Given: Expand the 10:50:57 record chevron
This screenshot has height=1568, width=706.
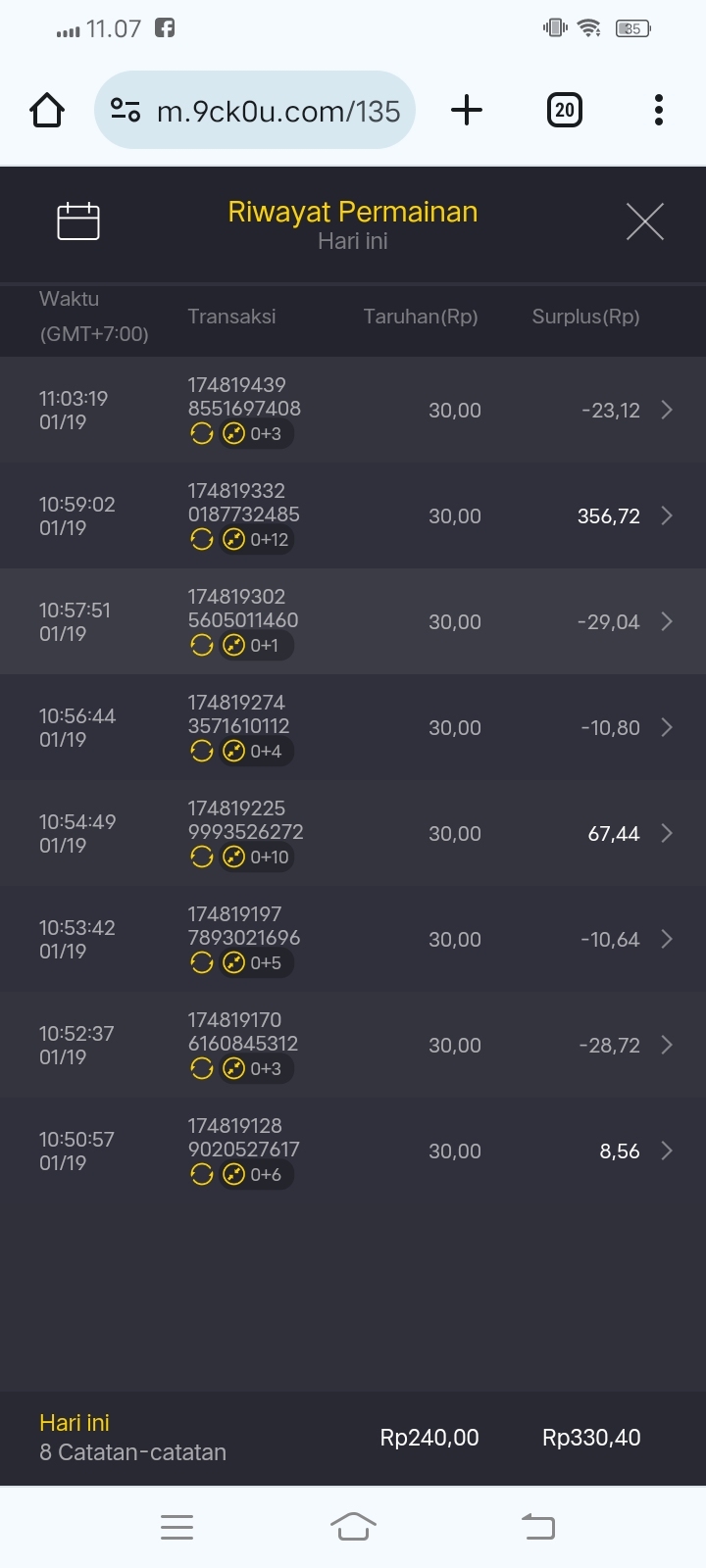Looking at the screenshot, I should [x=667, y=1151].
